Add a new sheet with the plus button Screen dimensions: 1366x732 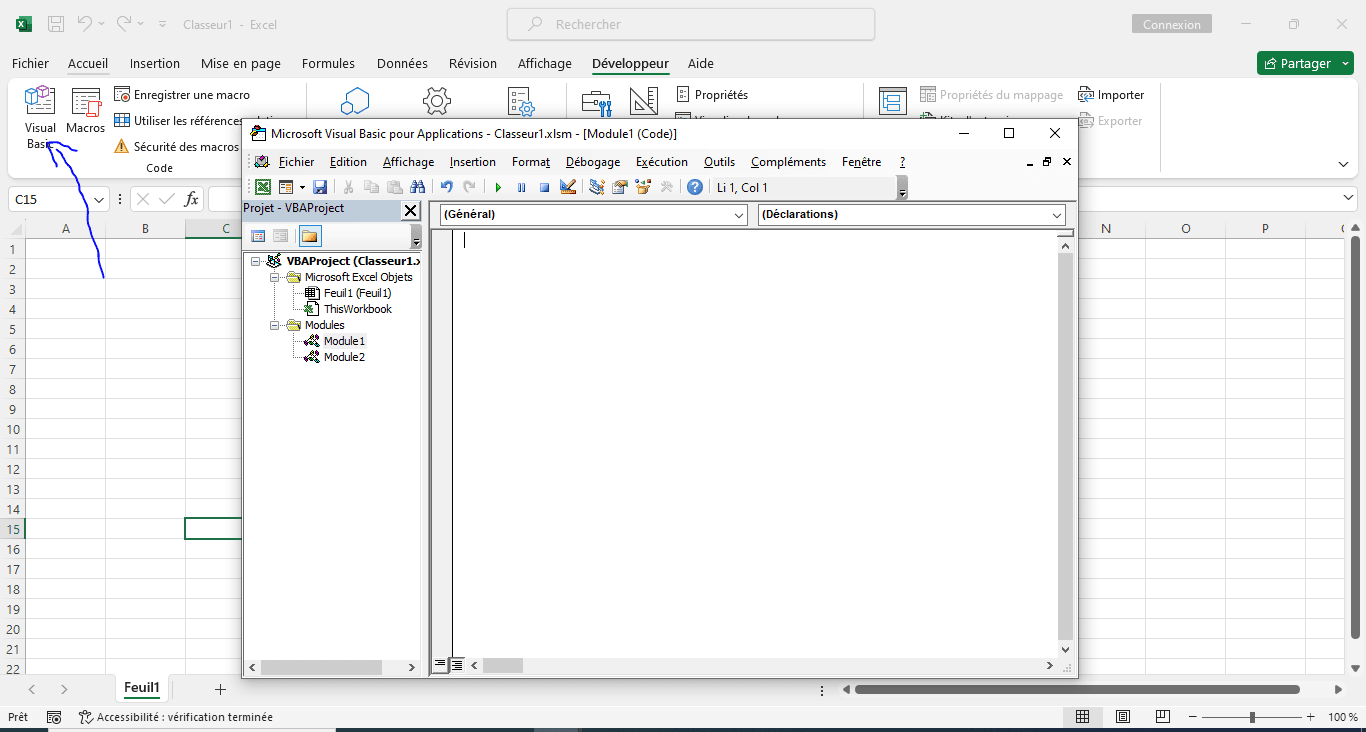coord(220,689)
